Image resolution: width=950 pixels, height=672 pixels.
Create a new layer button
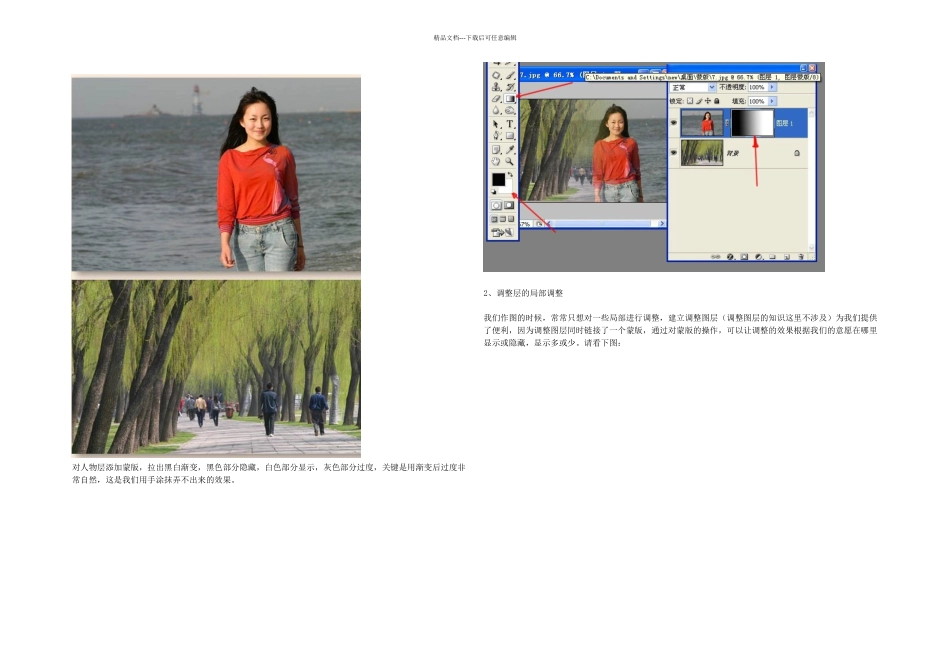click(x=786, y=256)
